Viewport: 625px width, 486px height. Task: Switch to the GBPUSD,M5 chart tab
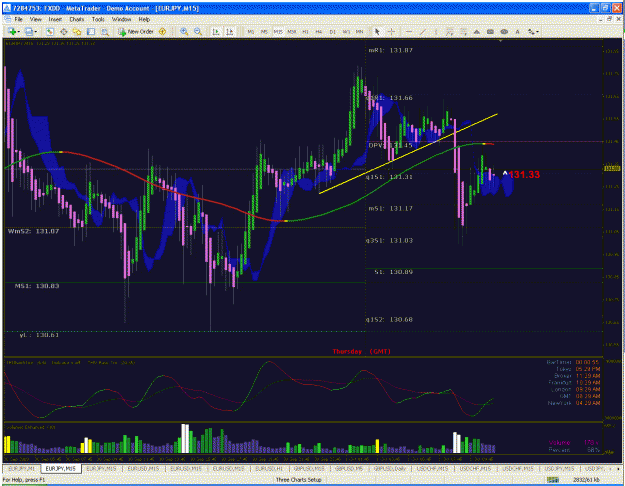point(349,468)
